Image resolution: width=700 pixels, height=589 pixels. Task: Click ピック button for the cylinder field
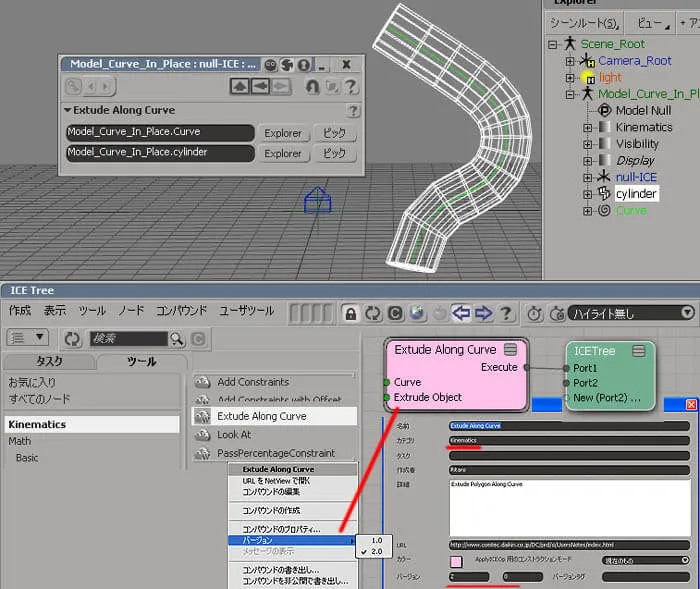click(334, 153)
